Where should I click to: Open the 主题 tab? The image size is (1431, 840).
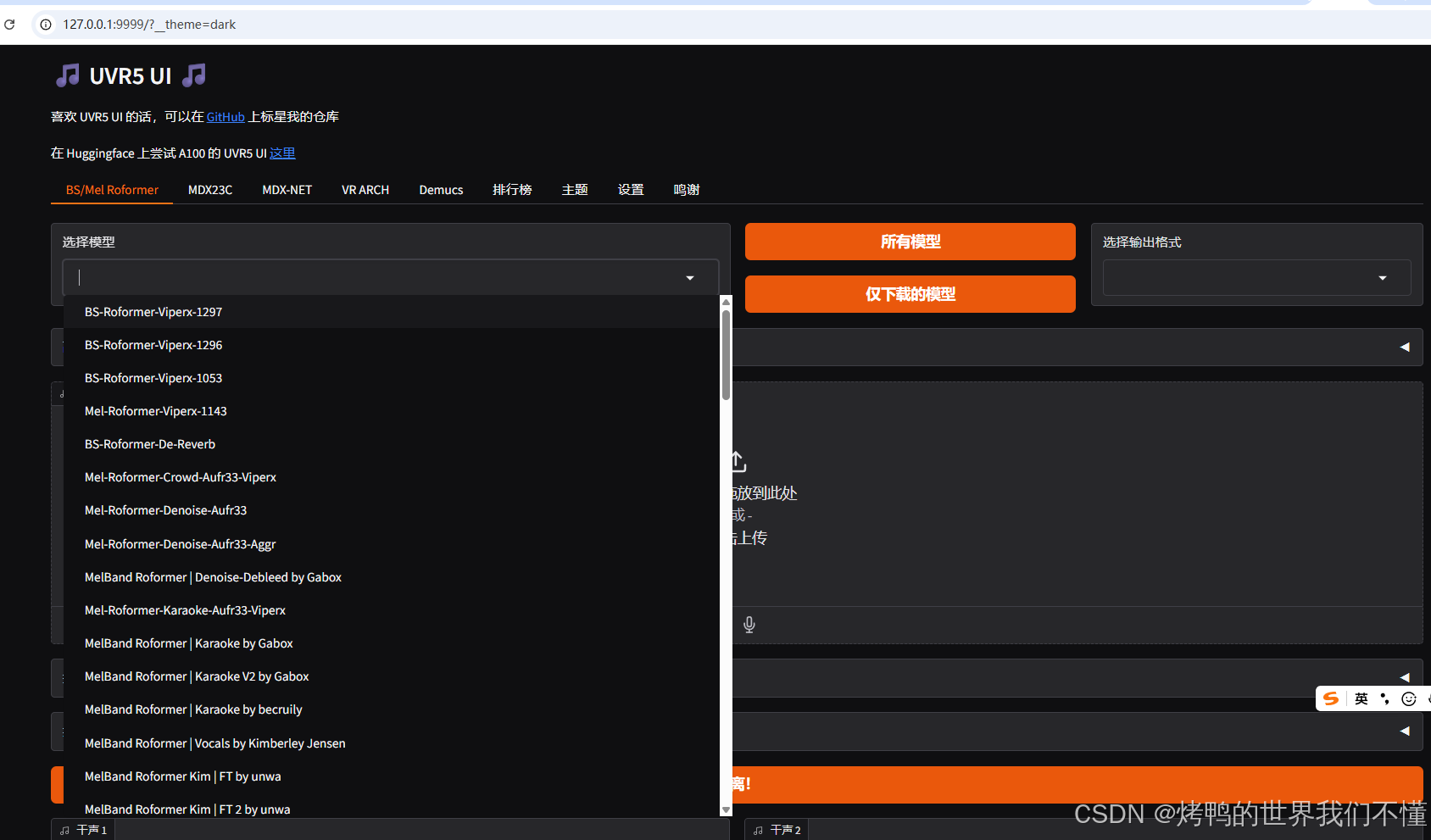click(x=575, y=190)
